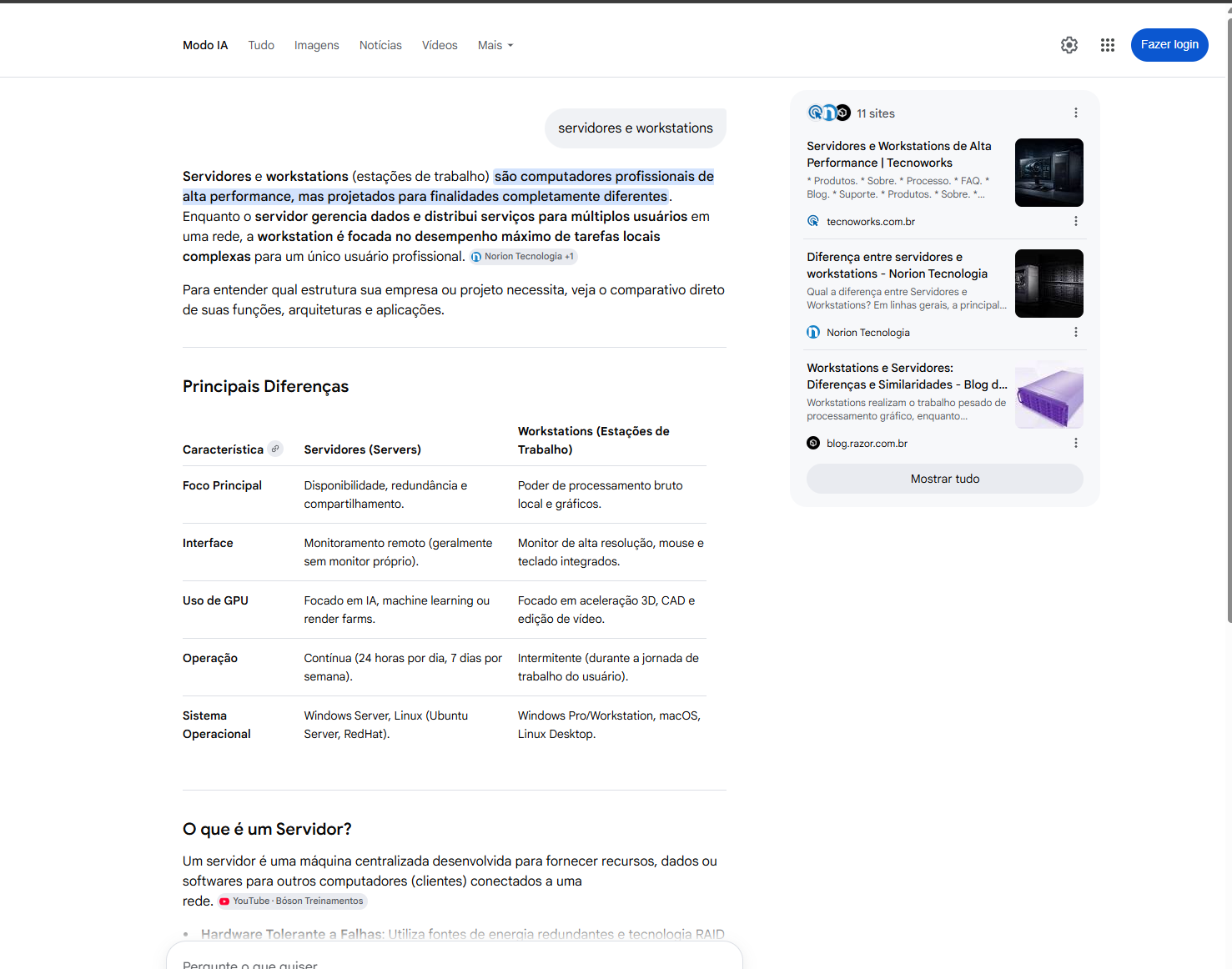Click the 'O que é um Servidor?' heading

point(267,829)
